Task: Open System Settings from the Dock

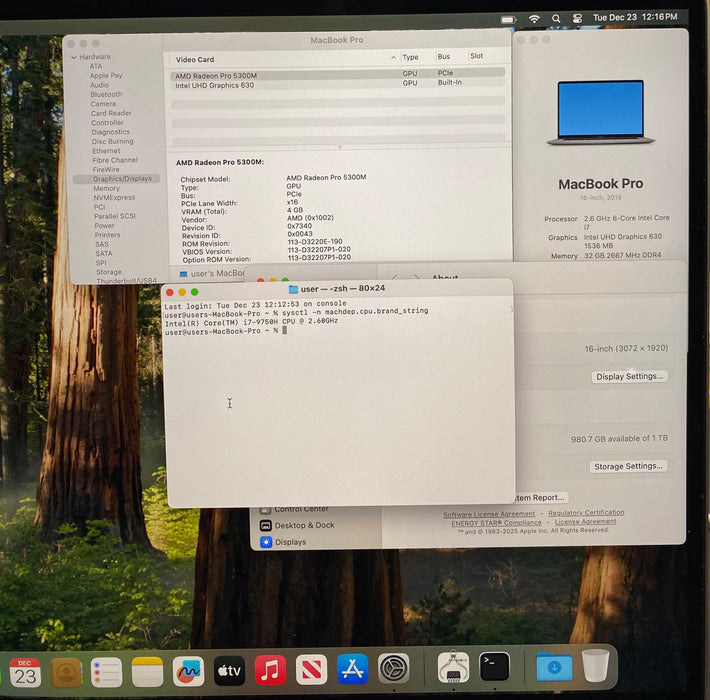Action: coord(393,668)
